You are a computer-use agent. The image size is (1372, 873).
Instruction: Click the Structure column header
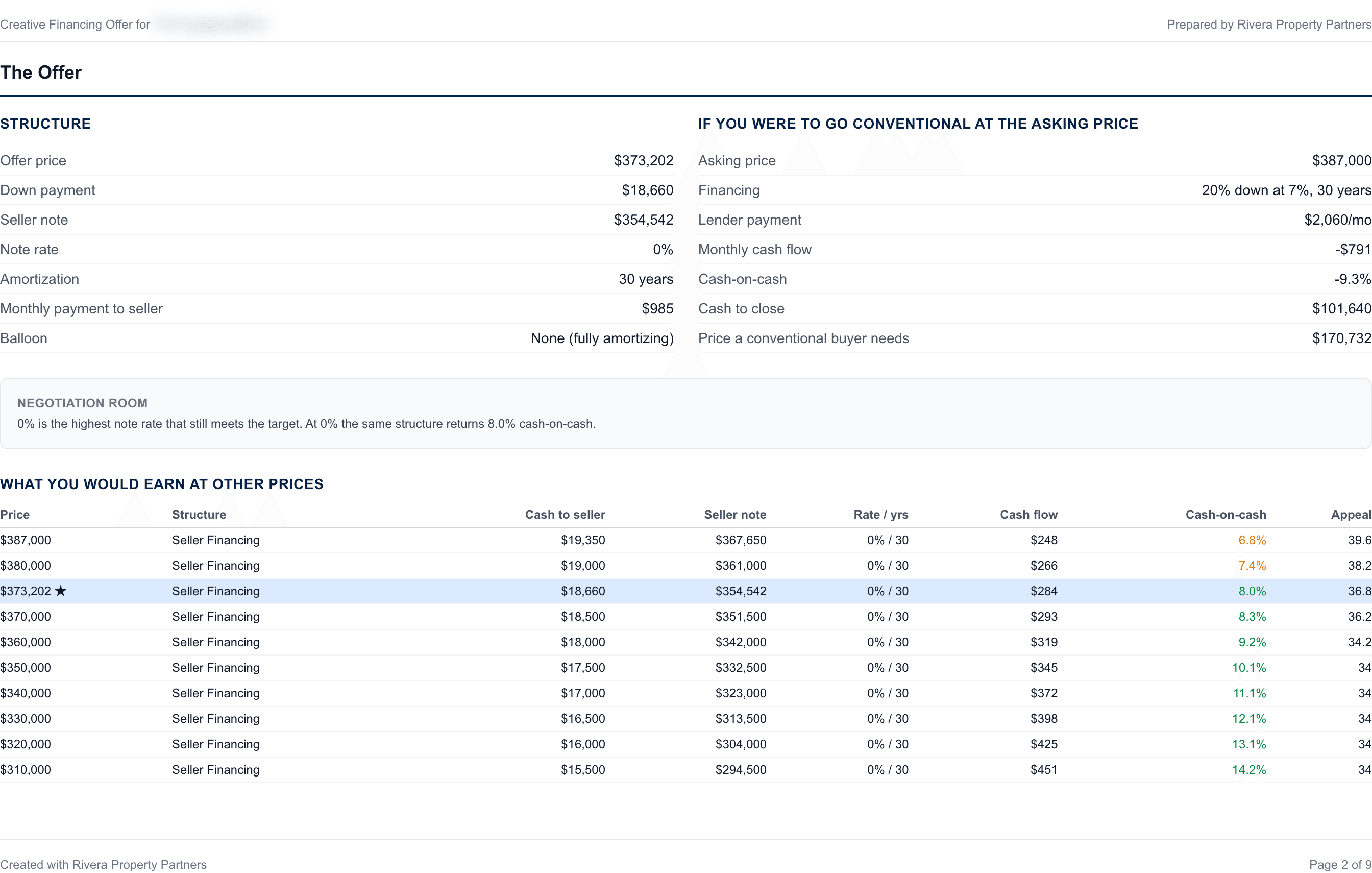pyautogui.click(x=199, y=515)
